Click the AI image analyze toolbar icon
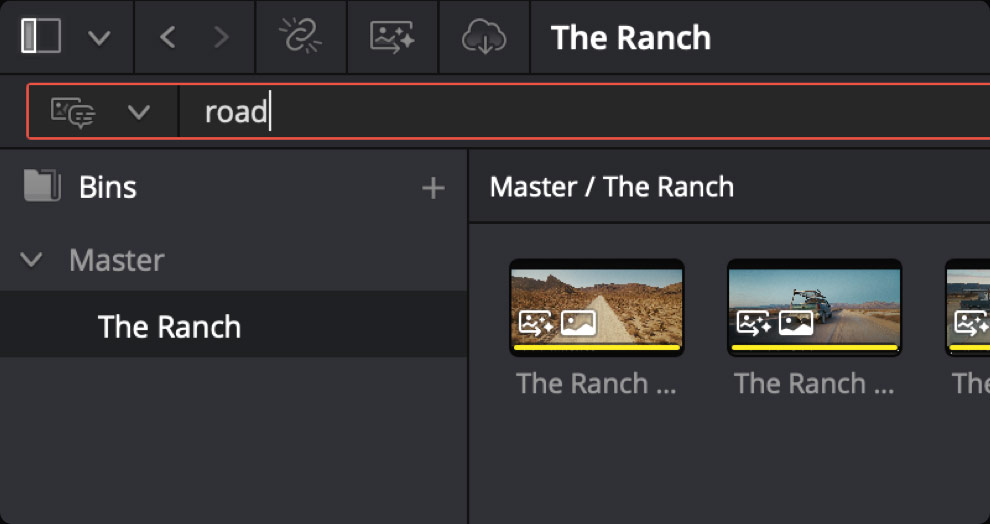This screenshot has width=990, height=524. point(392,37)
